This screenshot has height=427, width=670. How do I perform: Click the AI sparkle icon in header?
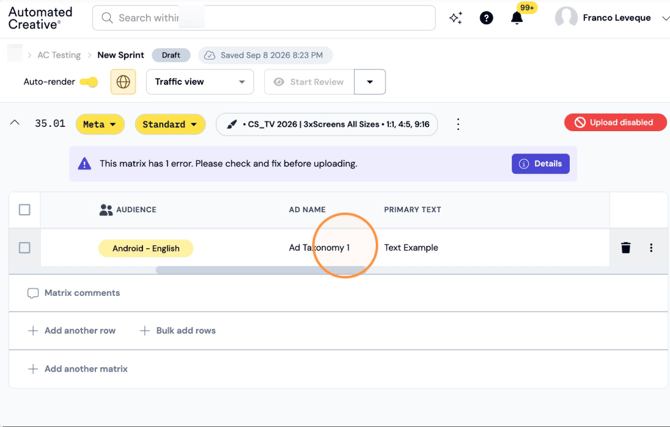pos(455,18)
